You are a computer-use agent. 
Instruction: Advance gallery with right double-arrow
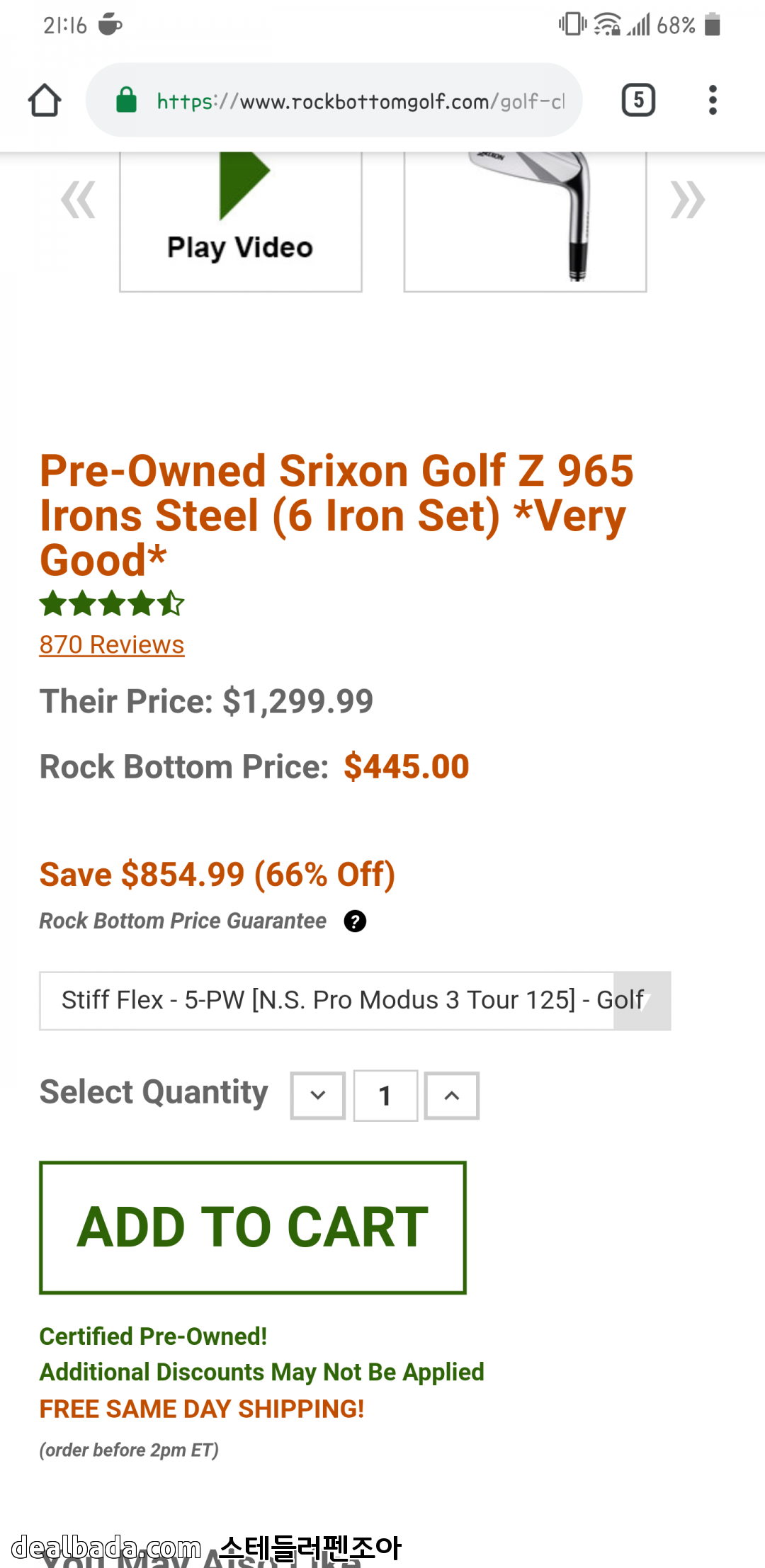tap(687, 200)
